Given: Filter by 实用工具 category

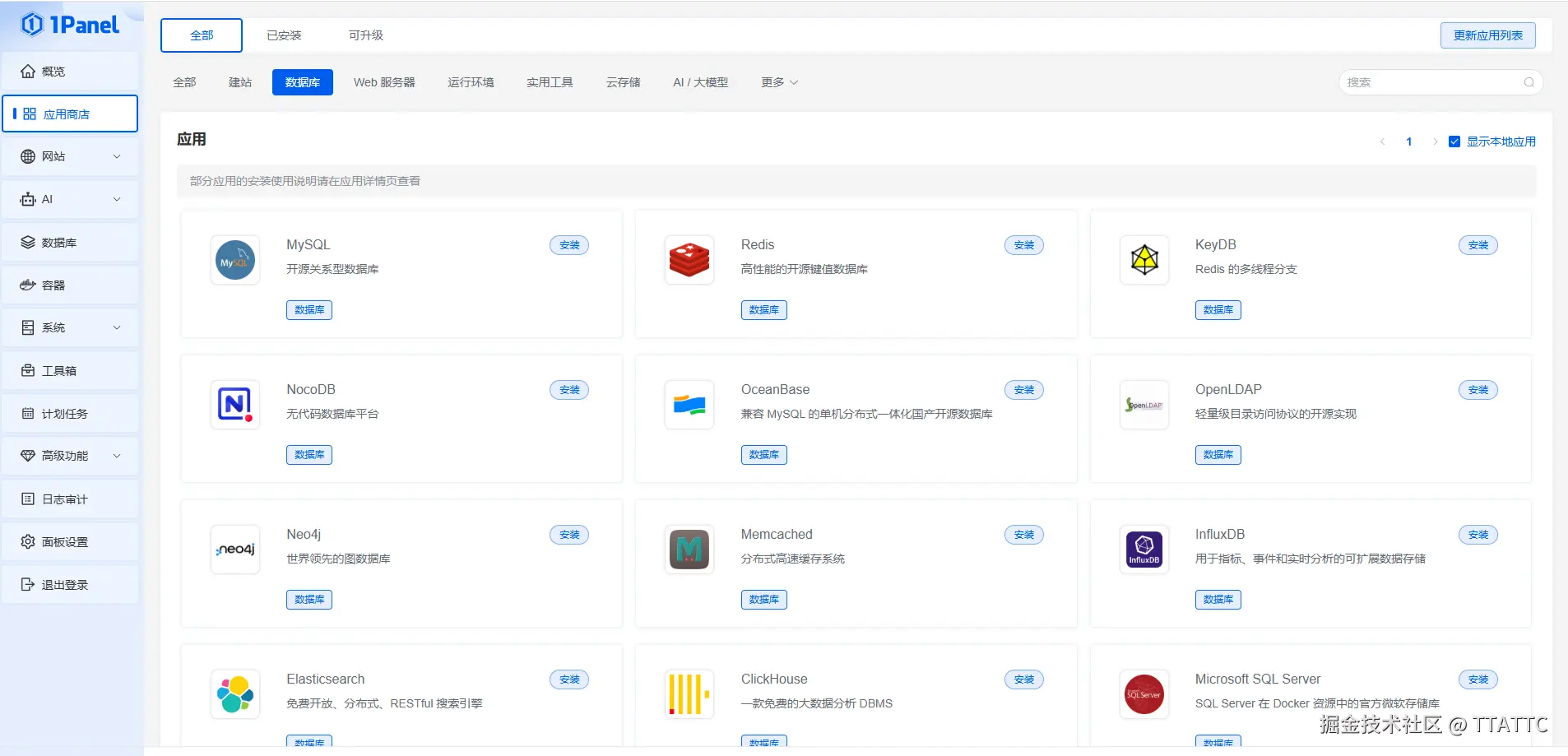Looking at the screenshot, I should [550, 82].
